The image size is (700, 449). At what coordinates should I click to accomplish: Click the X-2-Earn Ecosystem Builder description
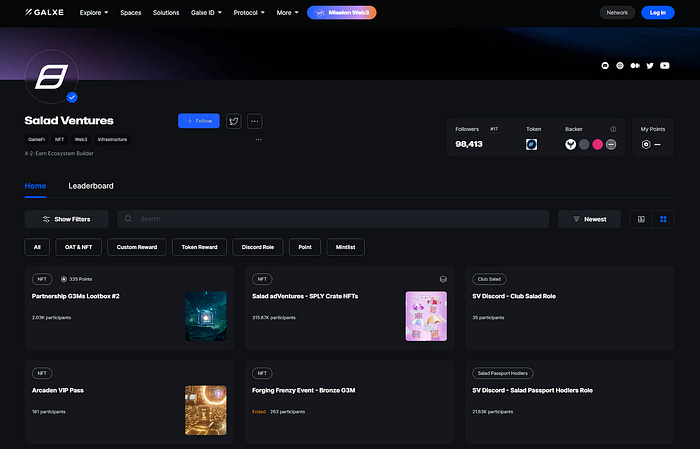(x=59, y=153)
